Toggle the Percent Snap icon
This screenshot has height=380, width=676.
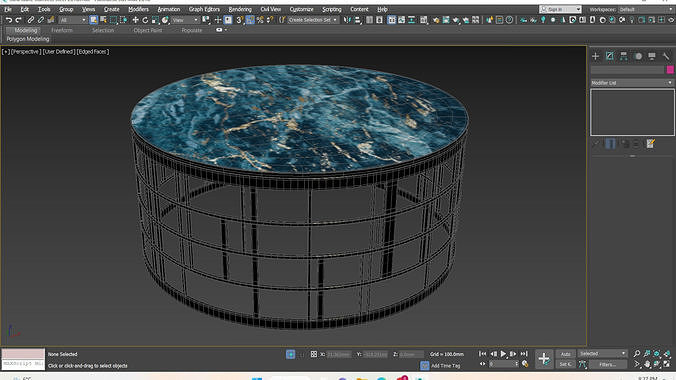[260, 20]
